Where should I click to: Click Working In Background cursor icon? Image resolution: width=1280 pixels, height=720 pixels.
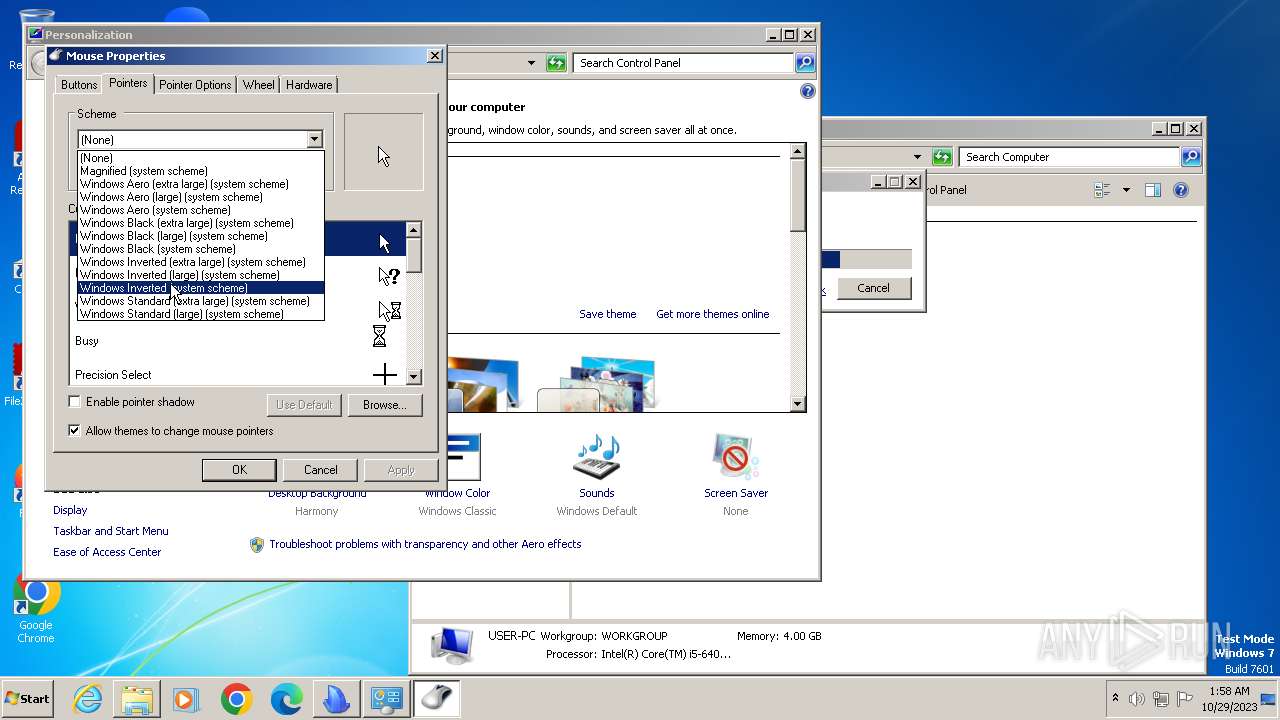[389, 310]
